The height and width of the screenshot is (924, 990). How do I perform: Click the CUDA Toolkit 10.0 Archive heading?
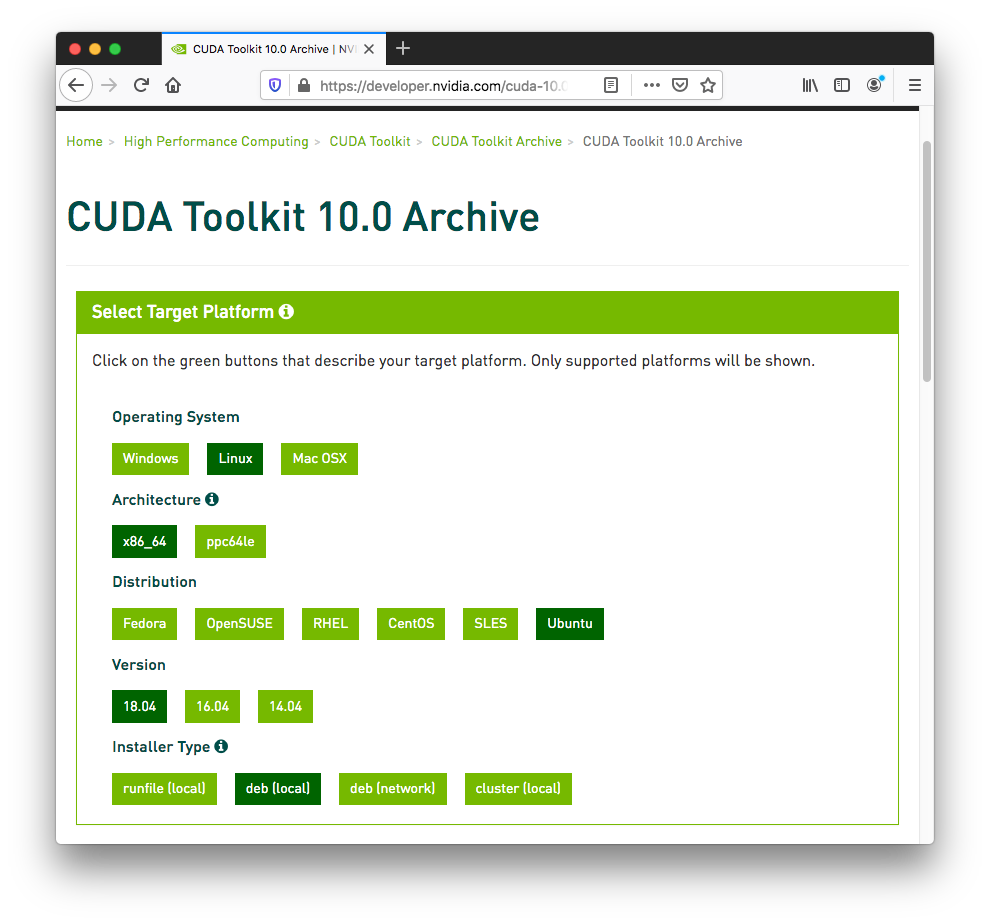coord(303,217)
